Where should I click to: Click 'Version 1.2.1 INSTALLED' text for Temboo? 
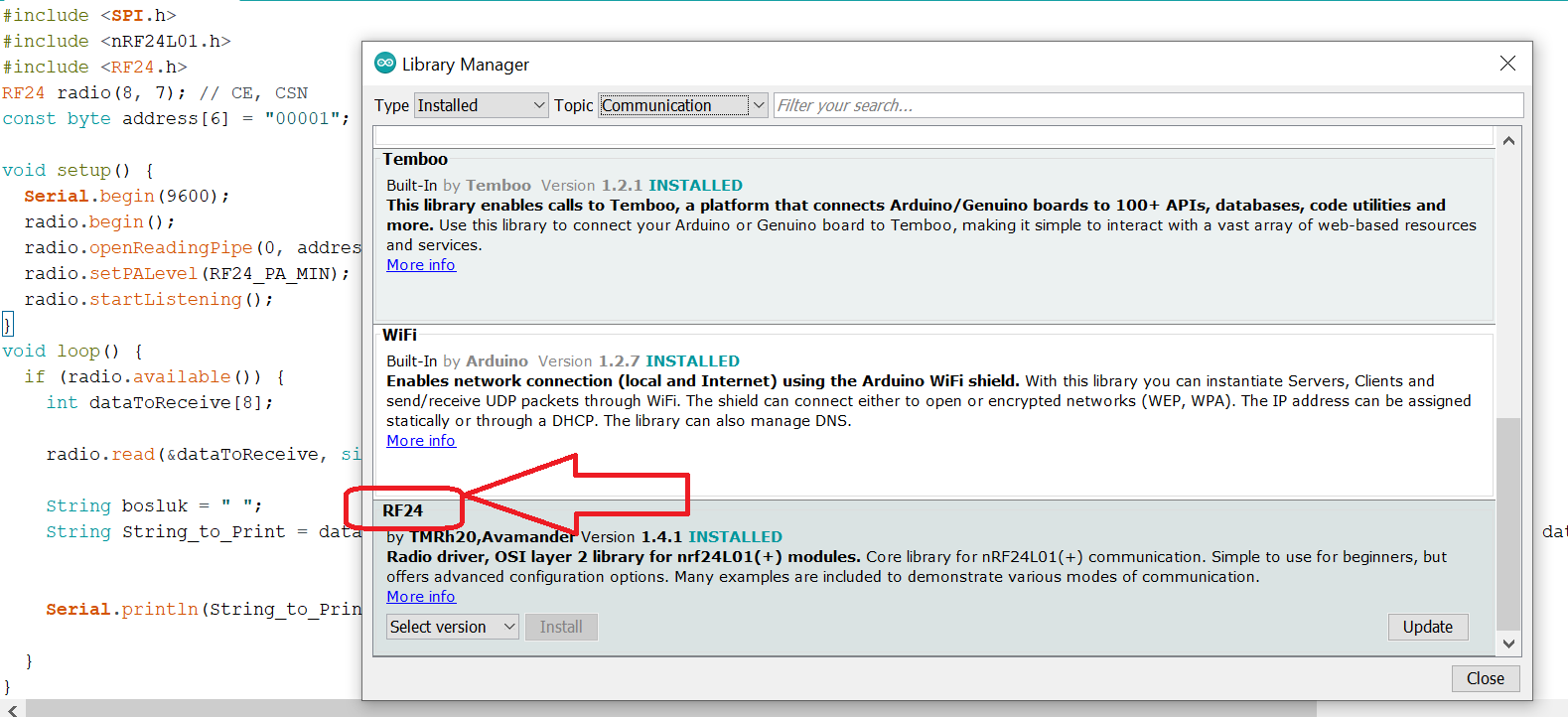(641, 186)
